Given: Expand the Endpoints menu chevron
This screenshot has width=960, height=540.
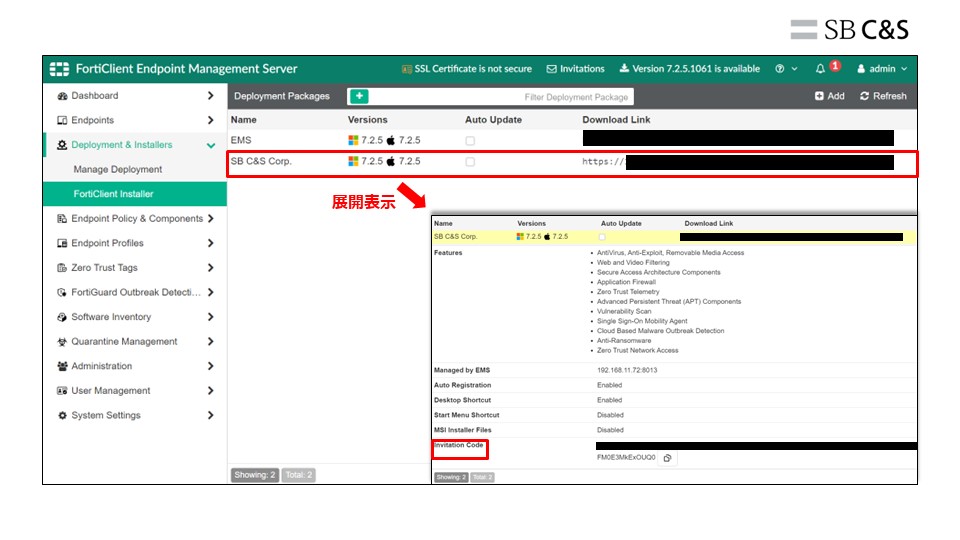Looking at the screenshot, I should (x=211, y=120).
